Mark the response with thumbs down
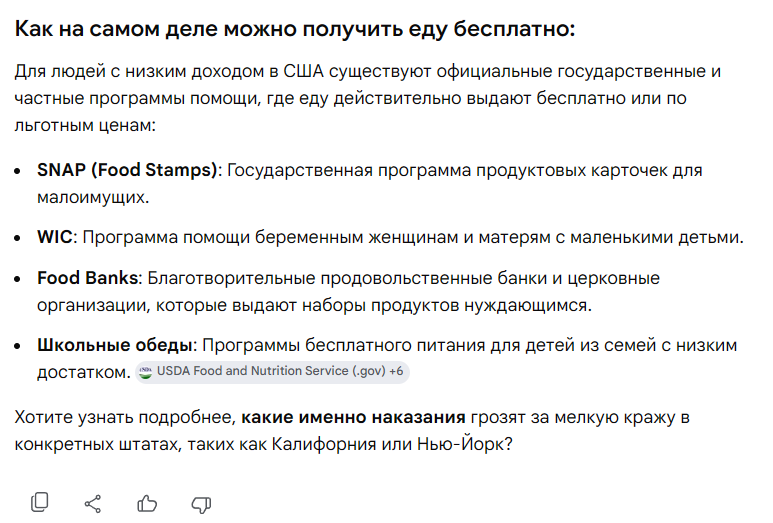773x523 pixels. pyautogui.click(x=201, y=504)
